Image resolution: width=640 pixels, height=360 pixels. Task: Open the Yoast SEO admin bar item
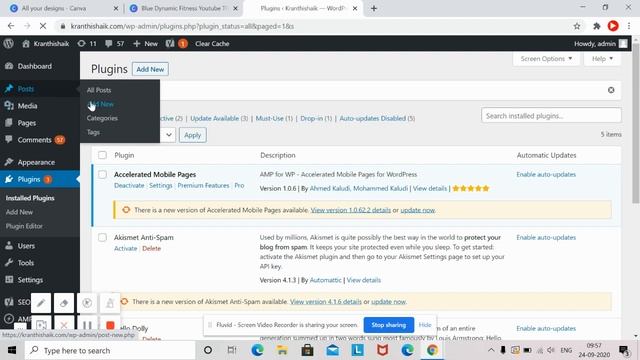tap(176, 43)
